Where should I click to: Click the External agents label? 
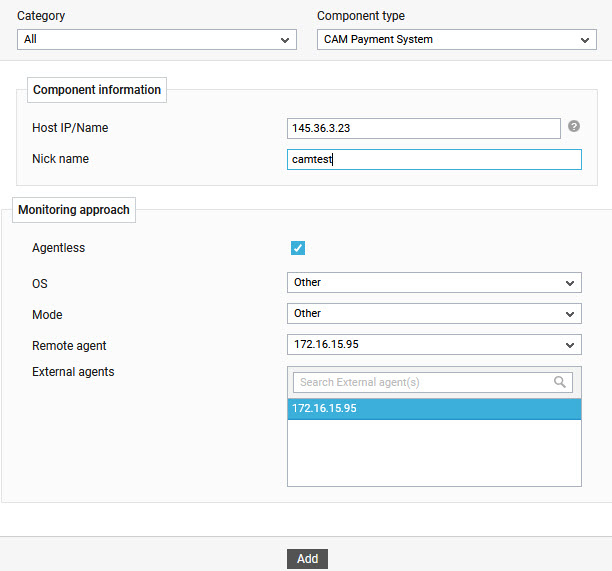[73, 372]
